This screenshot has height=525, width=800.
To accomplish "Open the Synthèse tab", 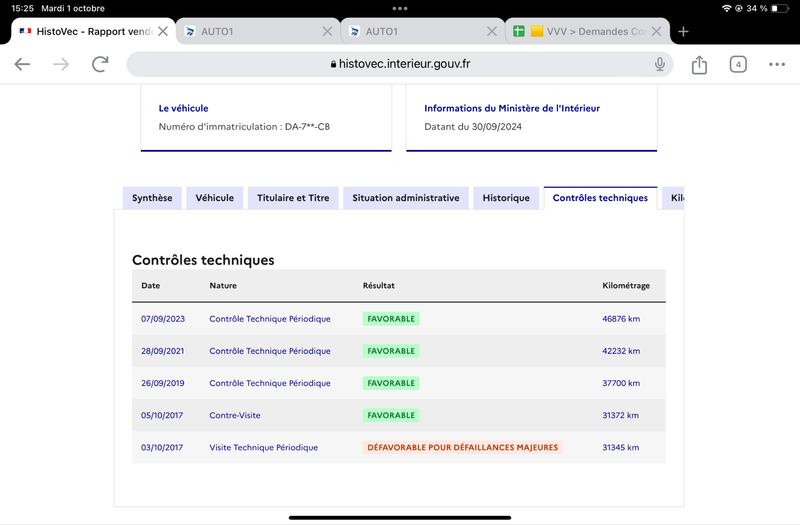I will [152, 198].
